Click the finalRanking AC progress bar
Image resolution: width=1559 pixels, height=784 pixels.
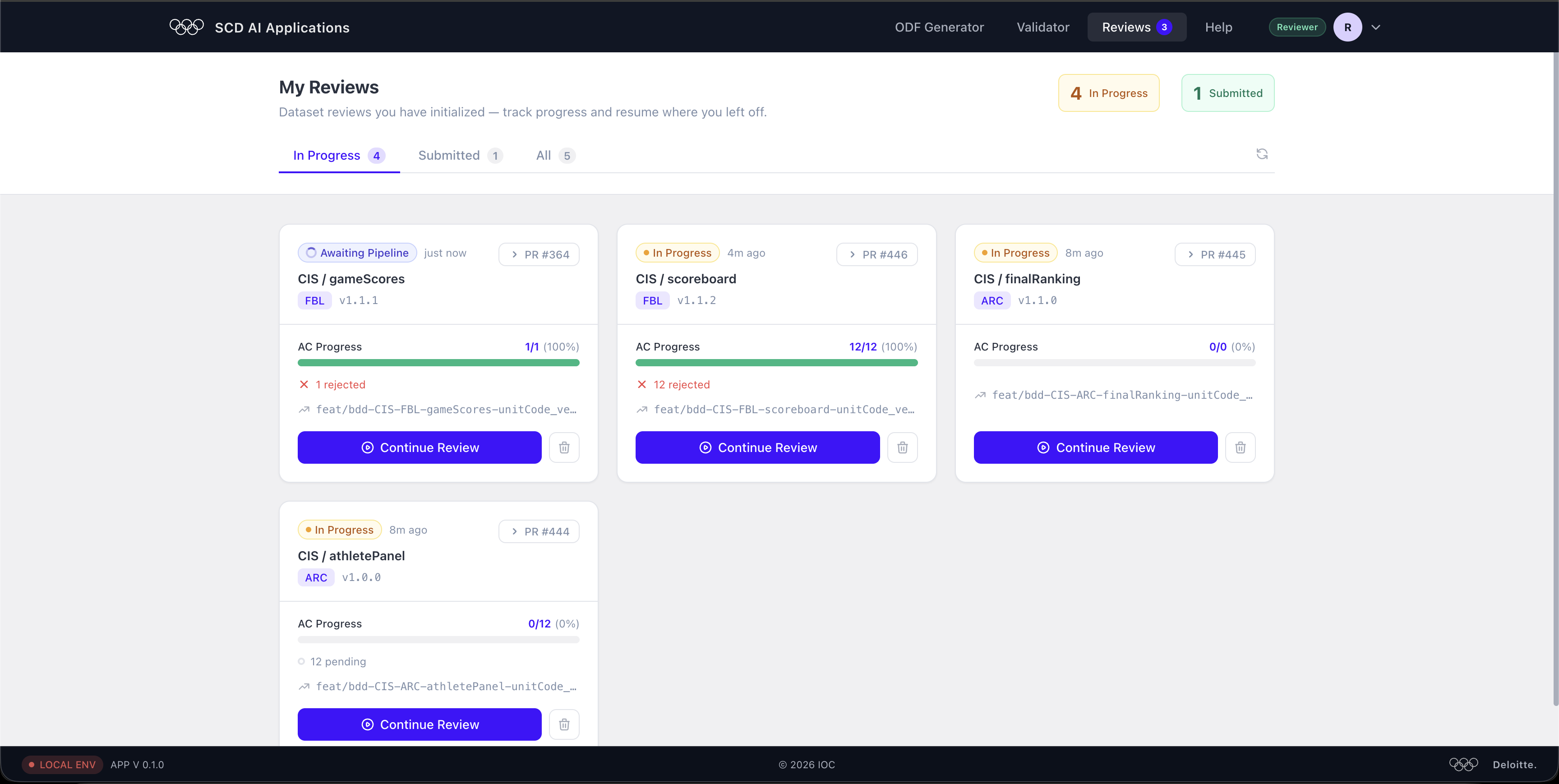coord(1114,363)
